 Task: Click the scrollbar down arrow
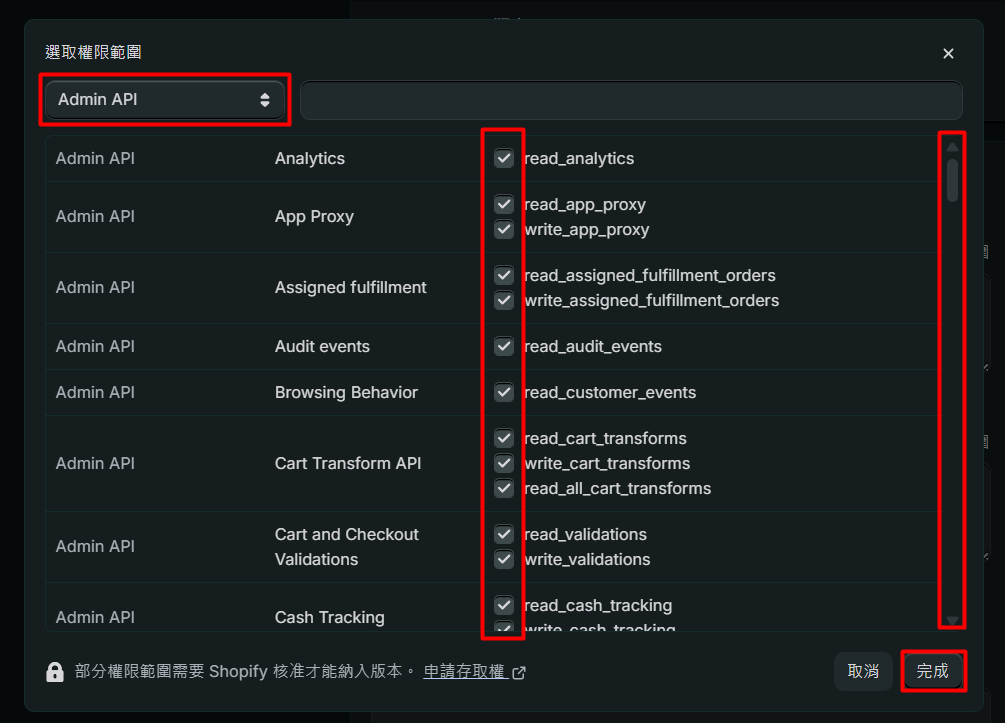click(952, 620)
